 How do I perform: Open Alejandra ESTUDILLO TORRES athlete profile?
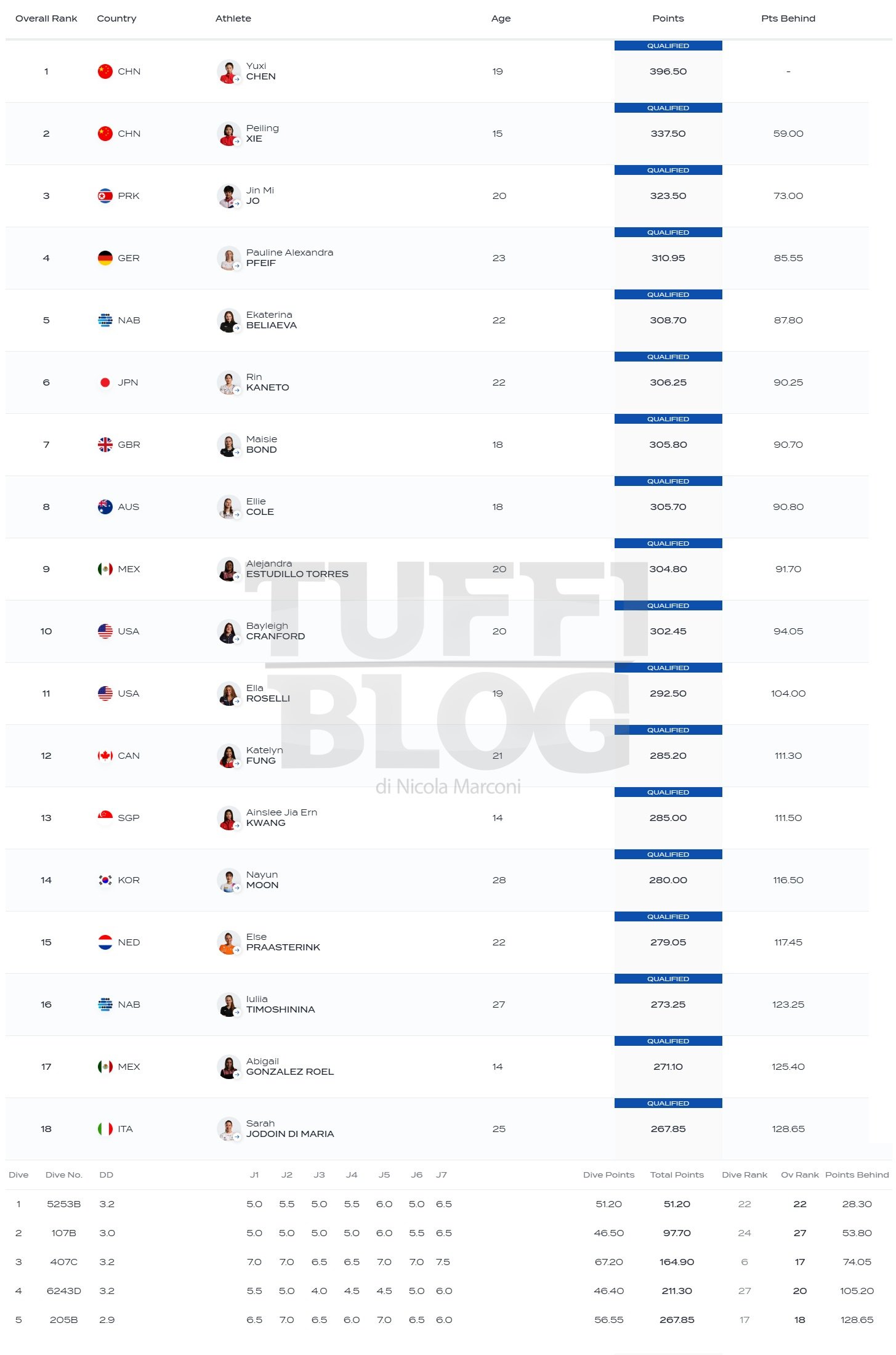297,569
